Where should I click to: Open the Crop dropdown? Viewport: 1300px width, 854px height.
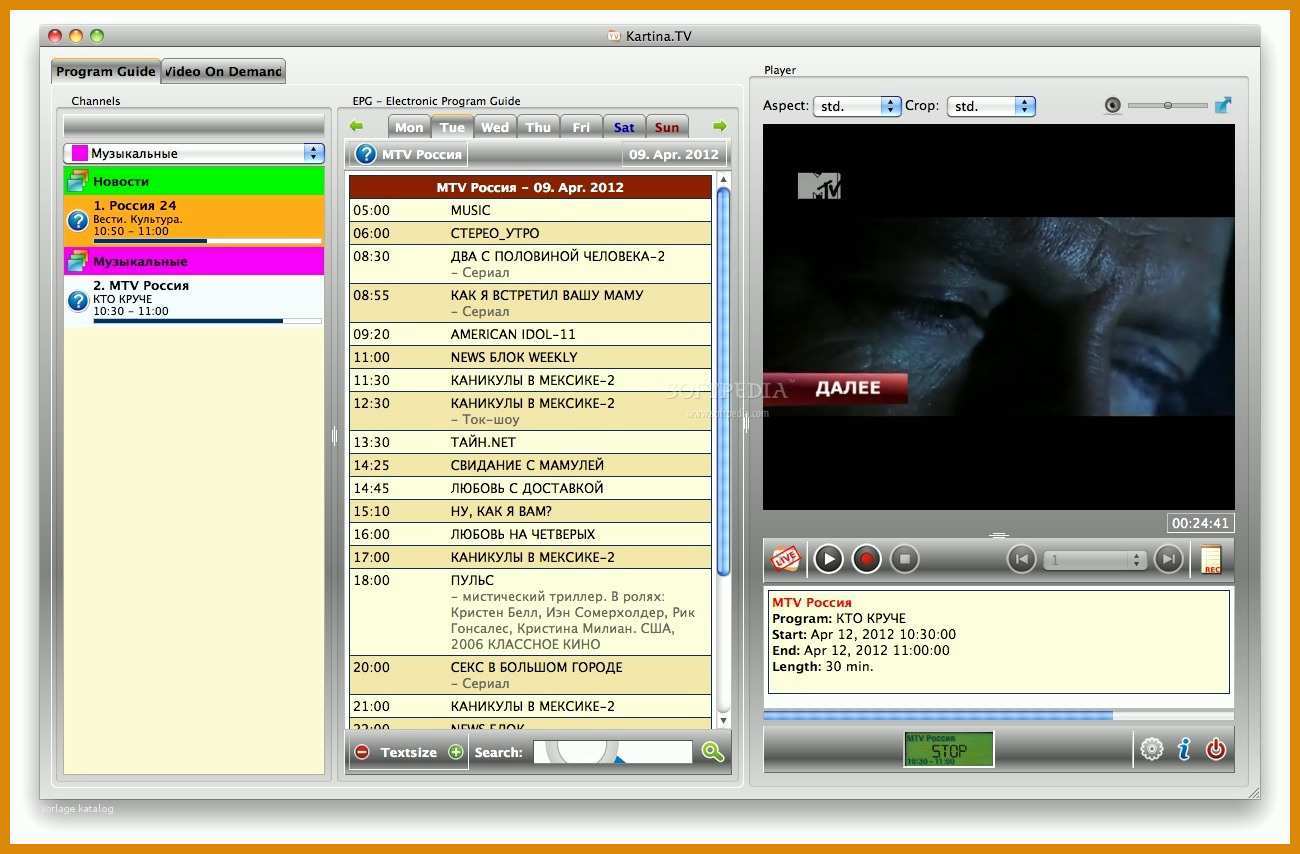(992, 106)
